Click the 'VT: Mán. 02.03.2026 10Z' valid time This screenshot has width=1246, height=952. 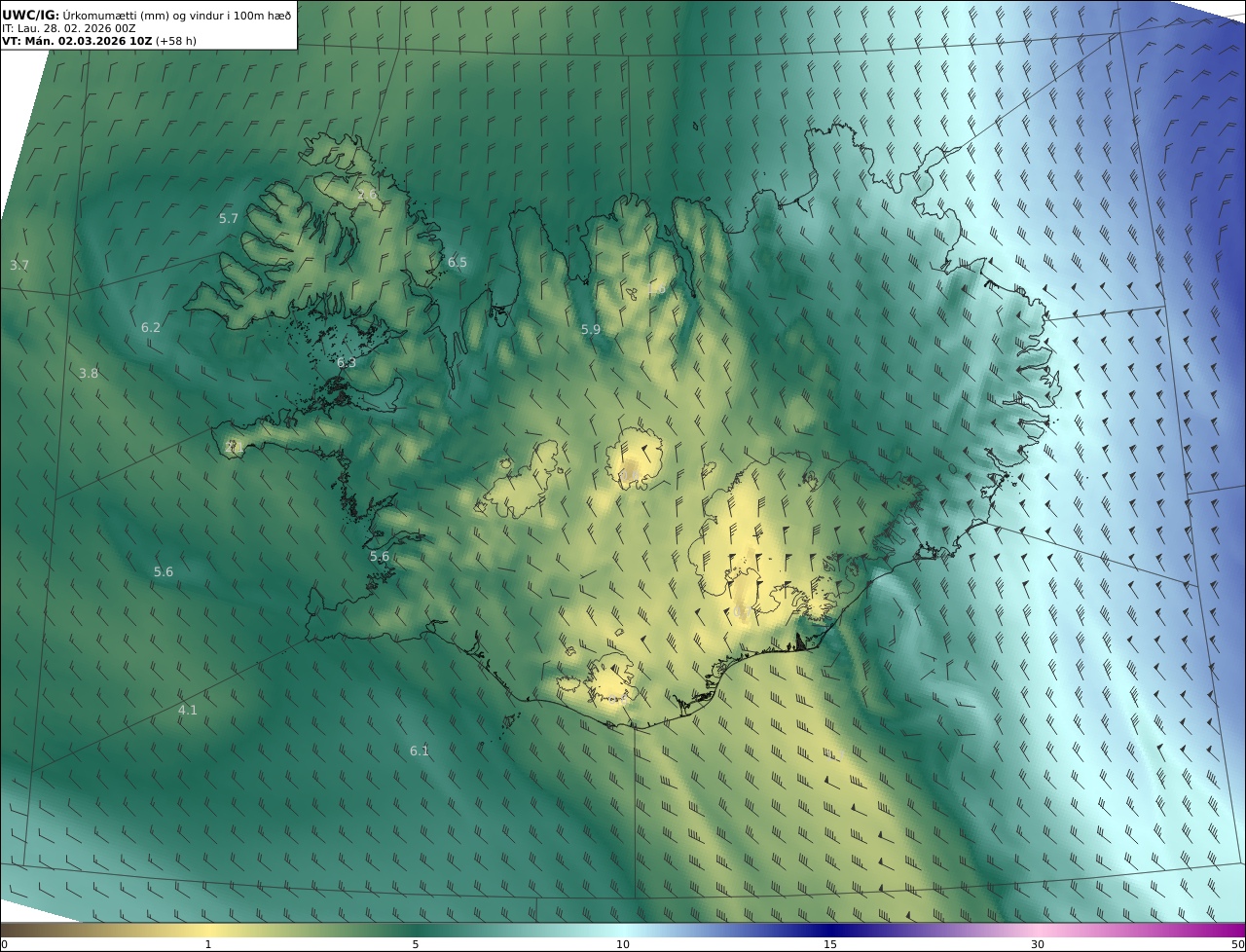point(77,42)
